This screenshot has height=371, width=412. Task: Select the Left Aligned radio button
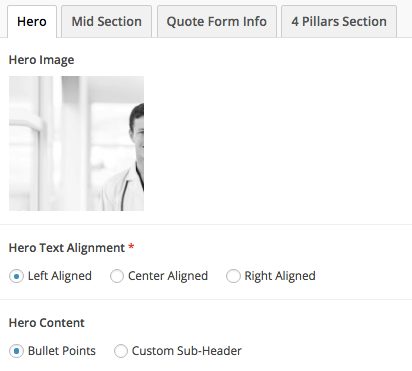(x=16, y=276)
